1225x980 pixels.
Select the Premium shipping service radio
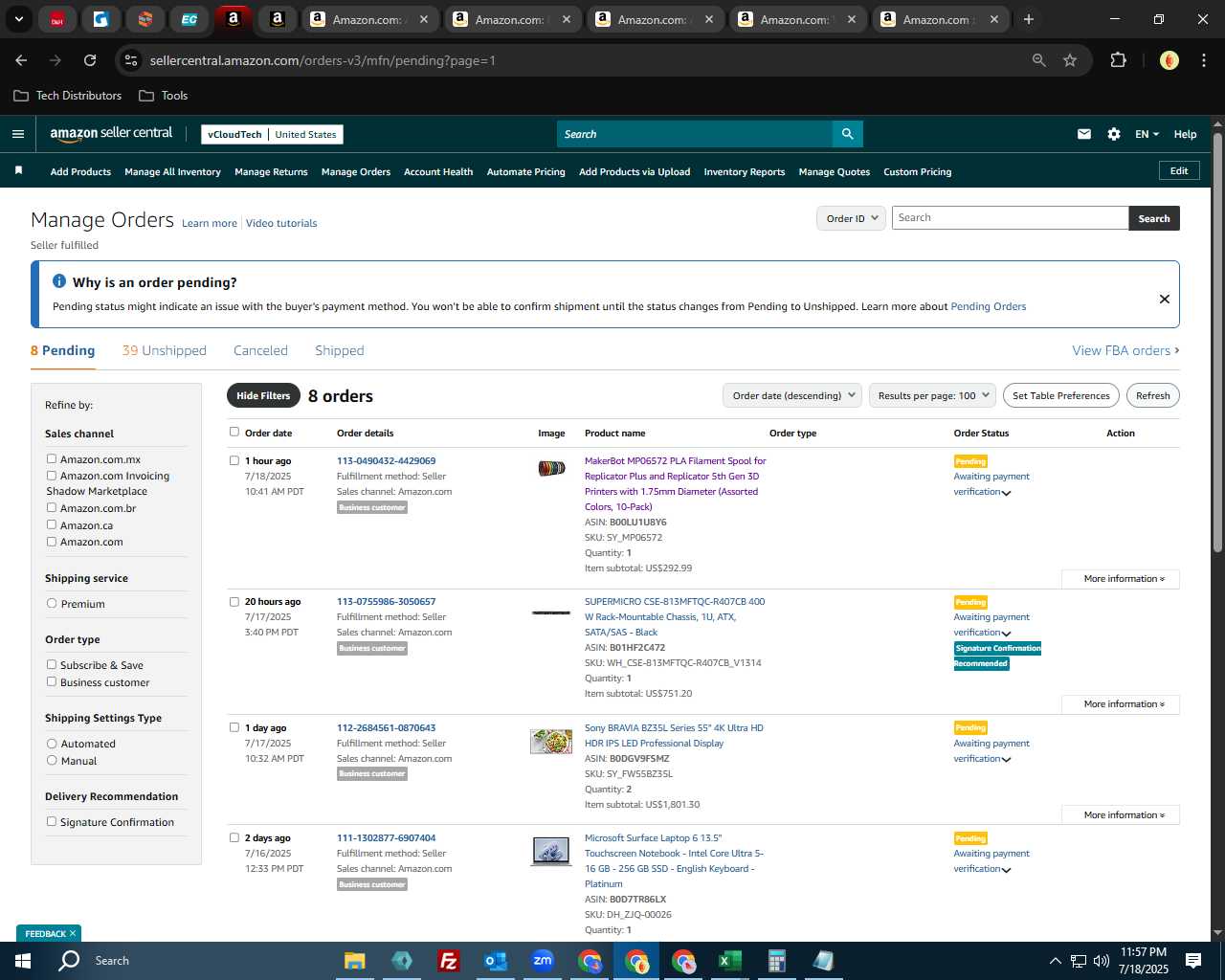tap(52, 603)
